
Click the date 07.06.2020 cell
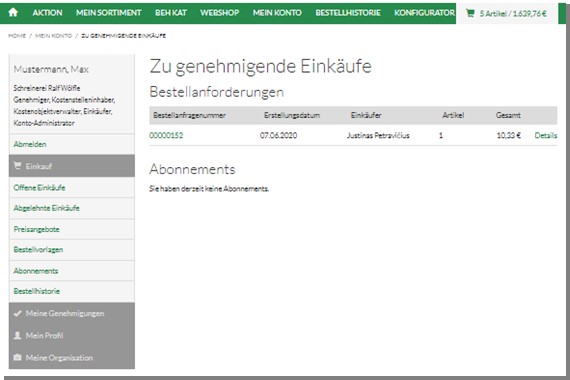[x=278, y=135]
